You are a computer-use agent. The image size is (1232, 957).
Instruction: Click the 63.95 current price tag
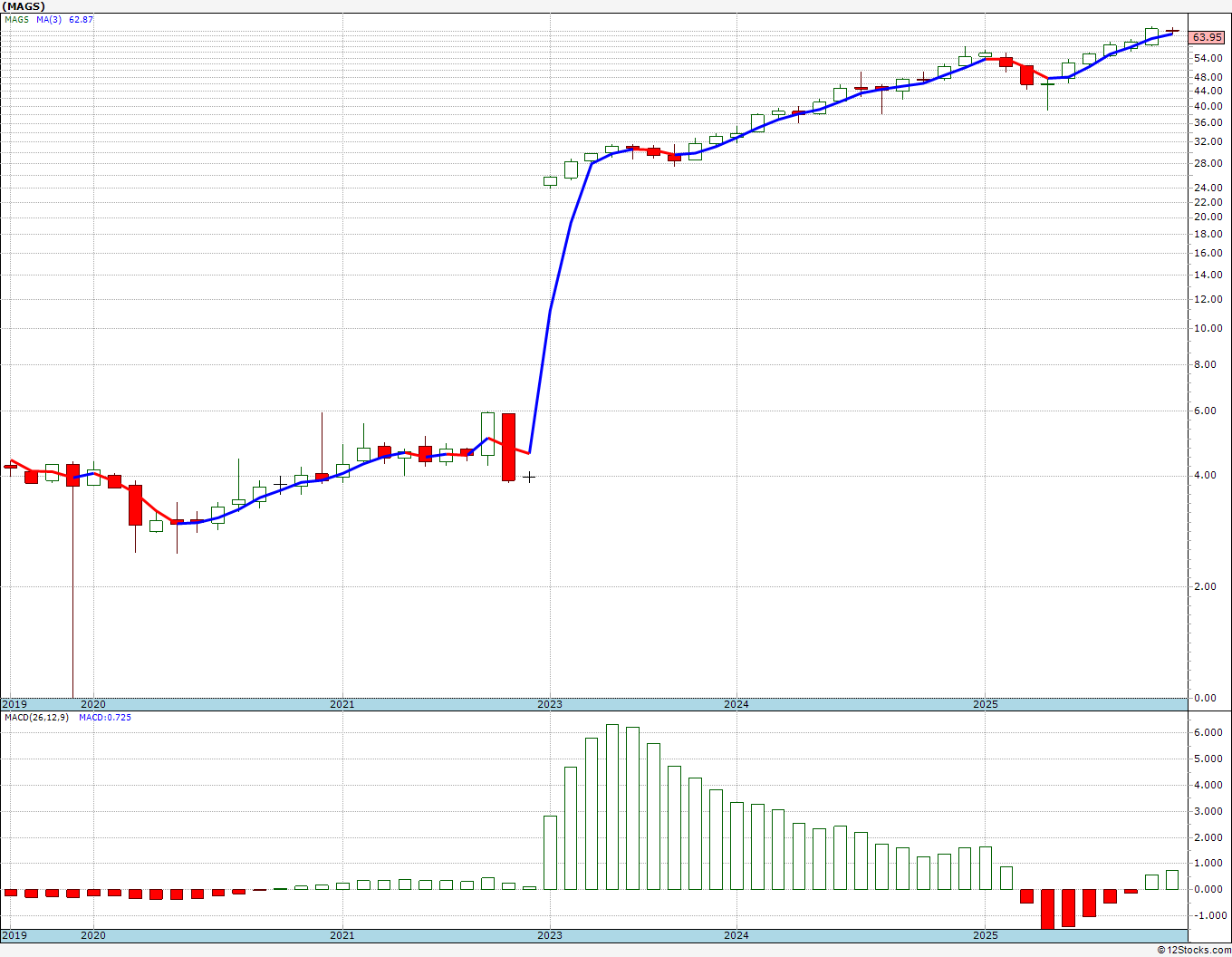pos(1207,37)
